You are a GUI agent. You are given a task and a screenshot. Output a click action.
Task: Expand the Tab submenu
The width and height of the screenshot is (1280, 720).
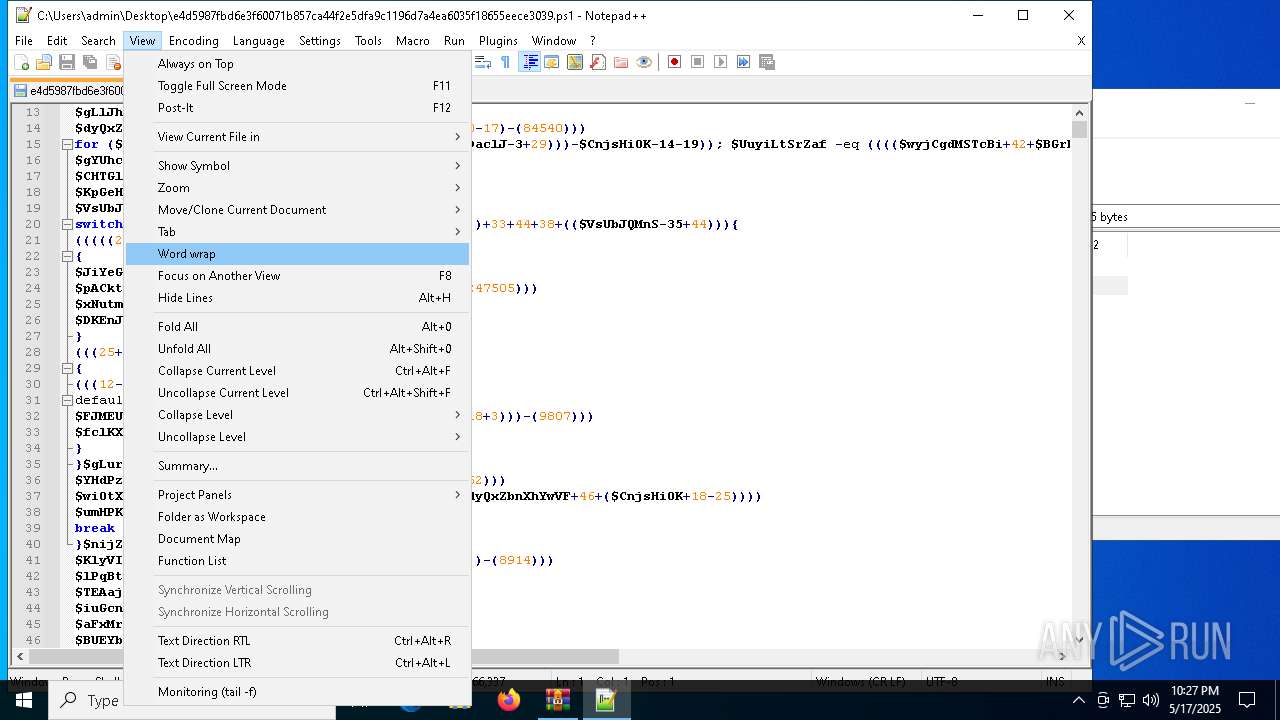pos(297,232)
